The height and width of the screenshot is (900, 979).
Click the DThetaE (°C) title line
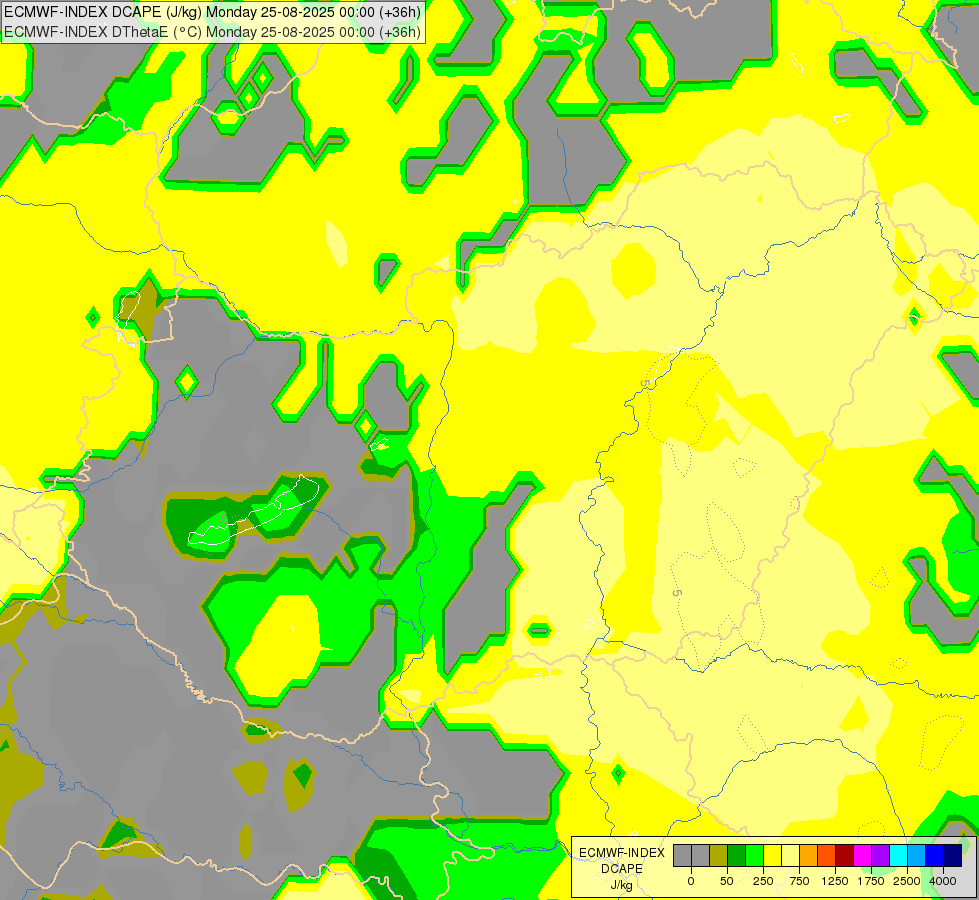212,32
